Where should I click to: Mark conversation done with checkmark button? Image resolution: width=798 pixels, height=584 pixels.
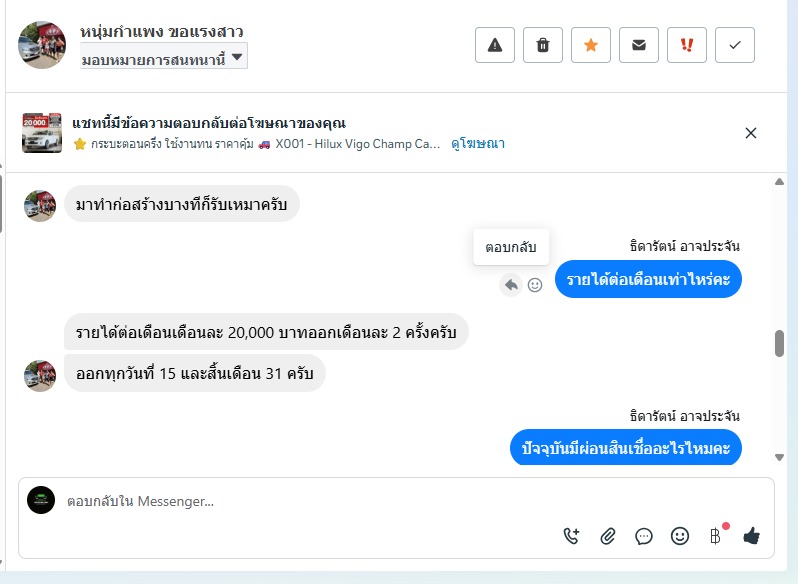[x=735, y=45]
